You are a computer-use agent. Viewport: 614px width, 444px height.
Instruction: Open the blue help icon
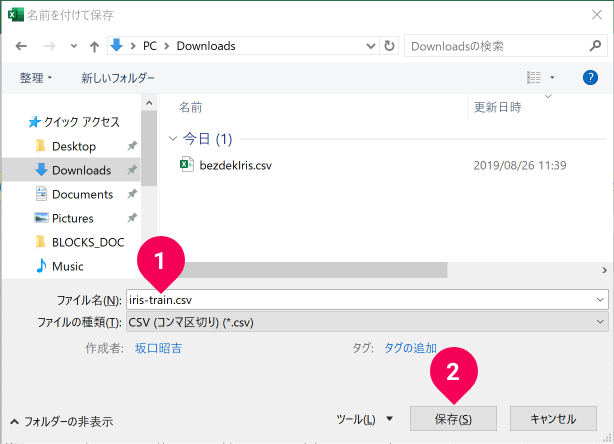590,78
